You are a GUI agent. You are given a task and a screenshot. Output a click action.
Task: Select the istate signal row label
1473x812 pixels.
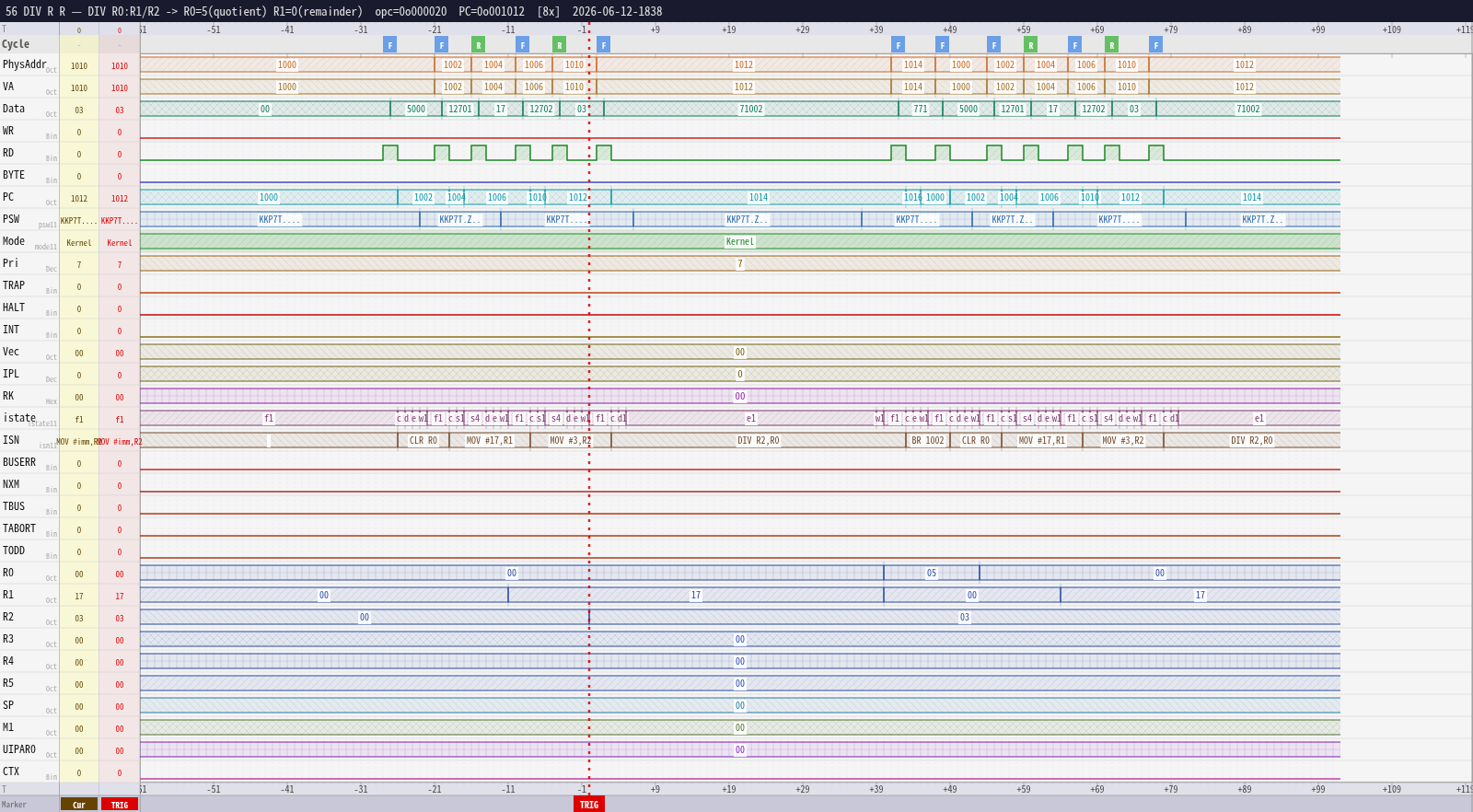pos(19,418)
